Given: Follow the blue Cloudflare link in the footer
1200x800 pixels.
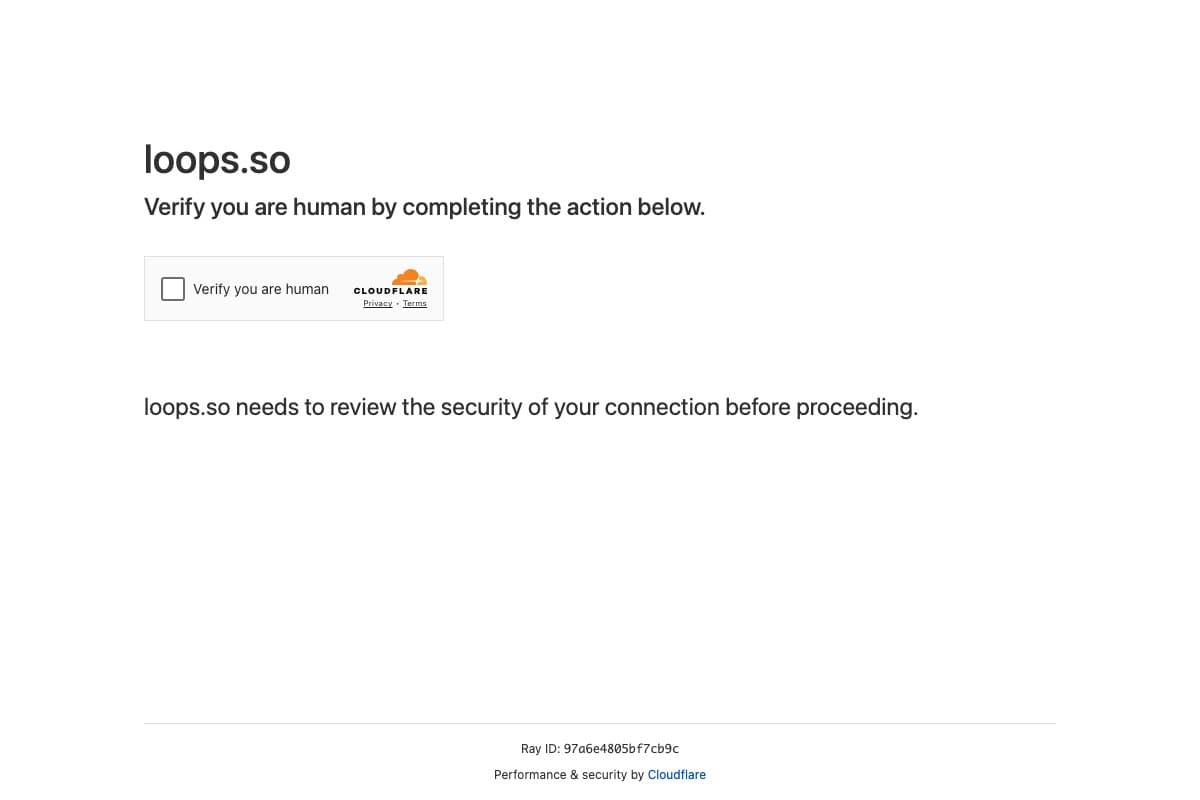Looking at the screenshot, I should (677, 775).
